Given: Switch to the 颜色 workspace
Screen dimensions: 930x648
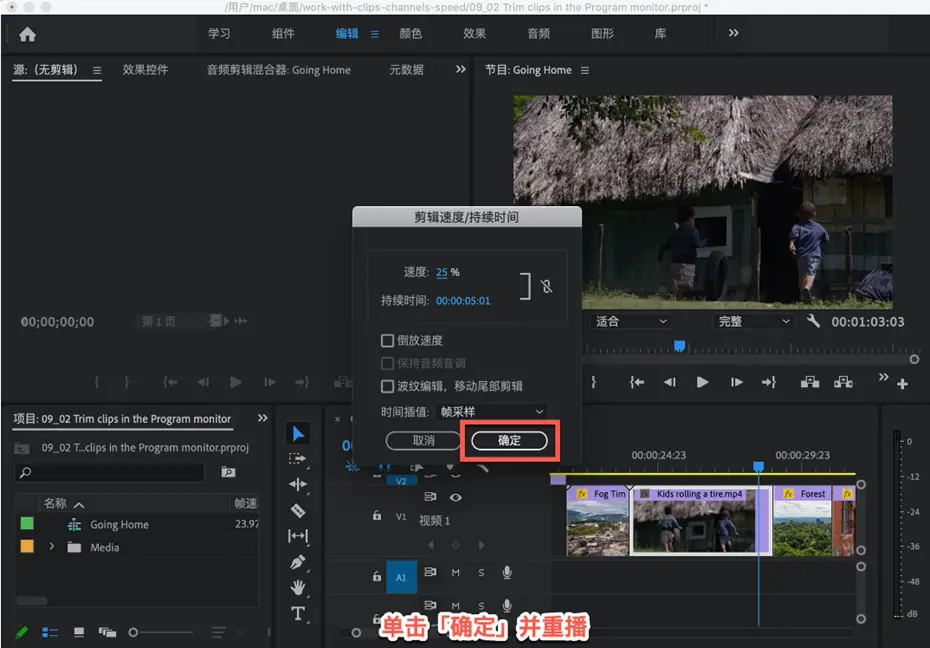Looking at the screenshot, I should pyautogui.click(x=410, y=33).
